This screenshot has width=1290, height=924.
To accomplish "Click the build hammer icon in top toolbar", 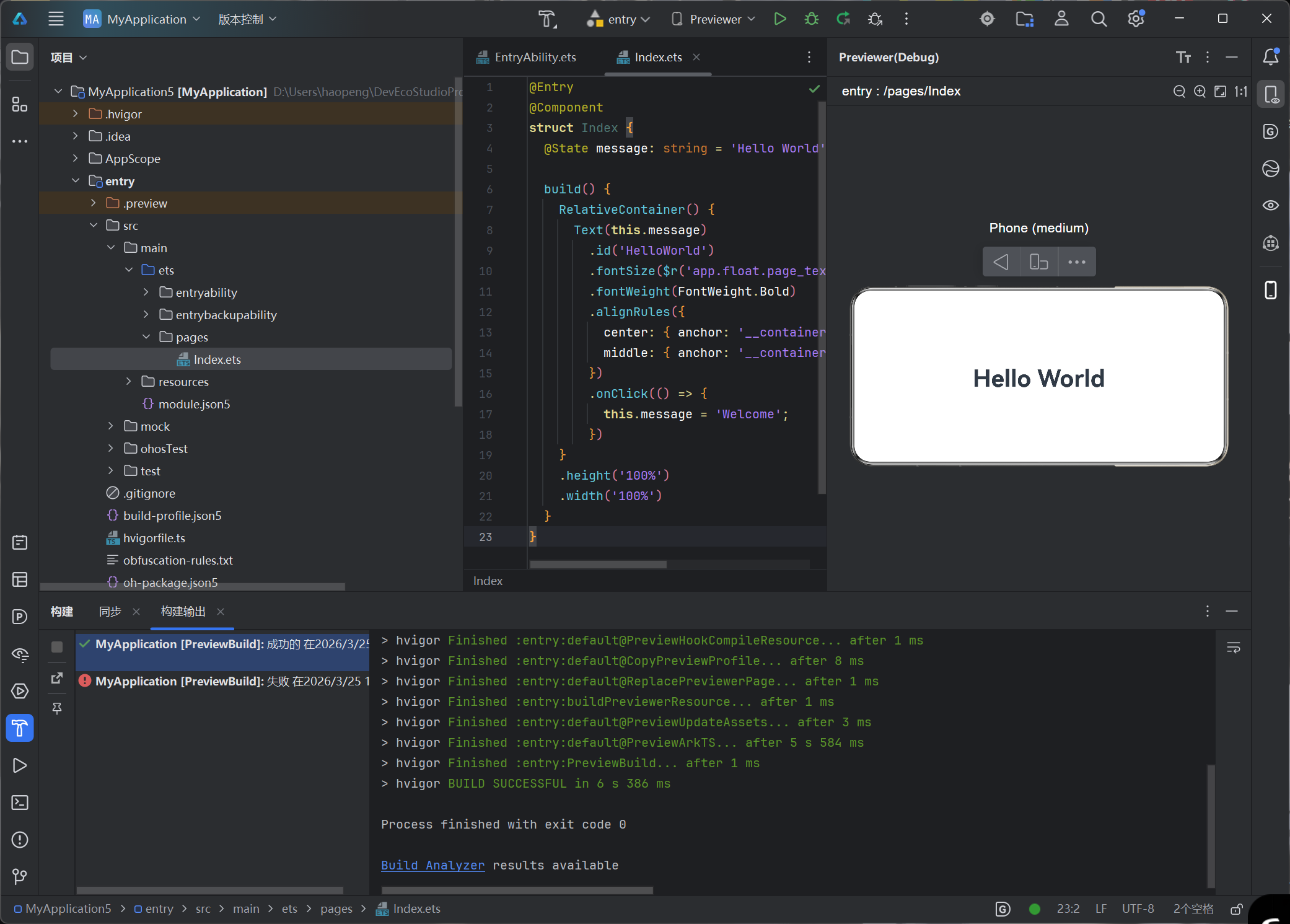I will click(547, 19).
